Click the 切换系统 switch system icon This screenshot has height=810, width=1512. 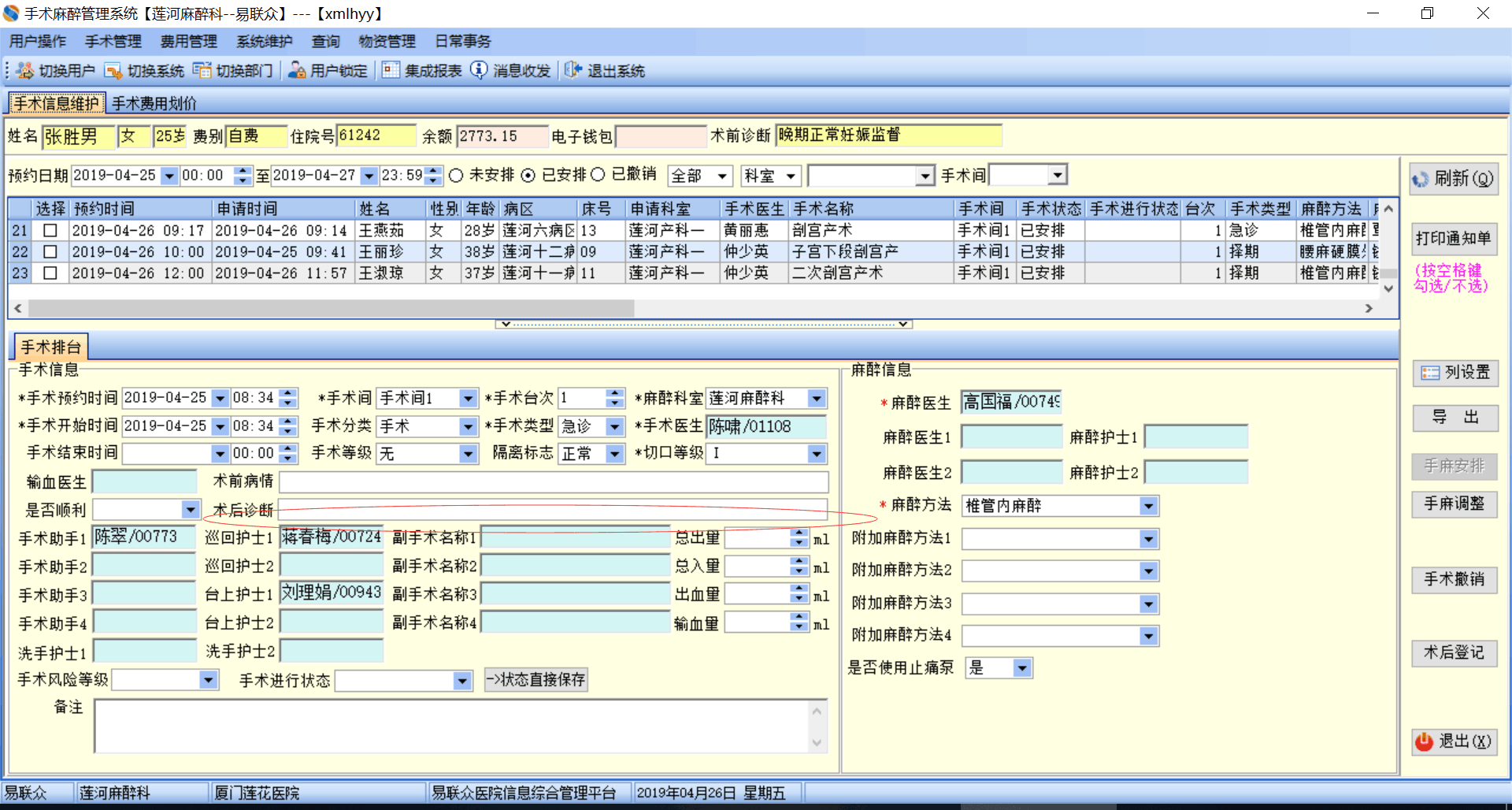pos(113,71)
